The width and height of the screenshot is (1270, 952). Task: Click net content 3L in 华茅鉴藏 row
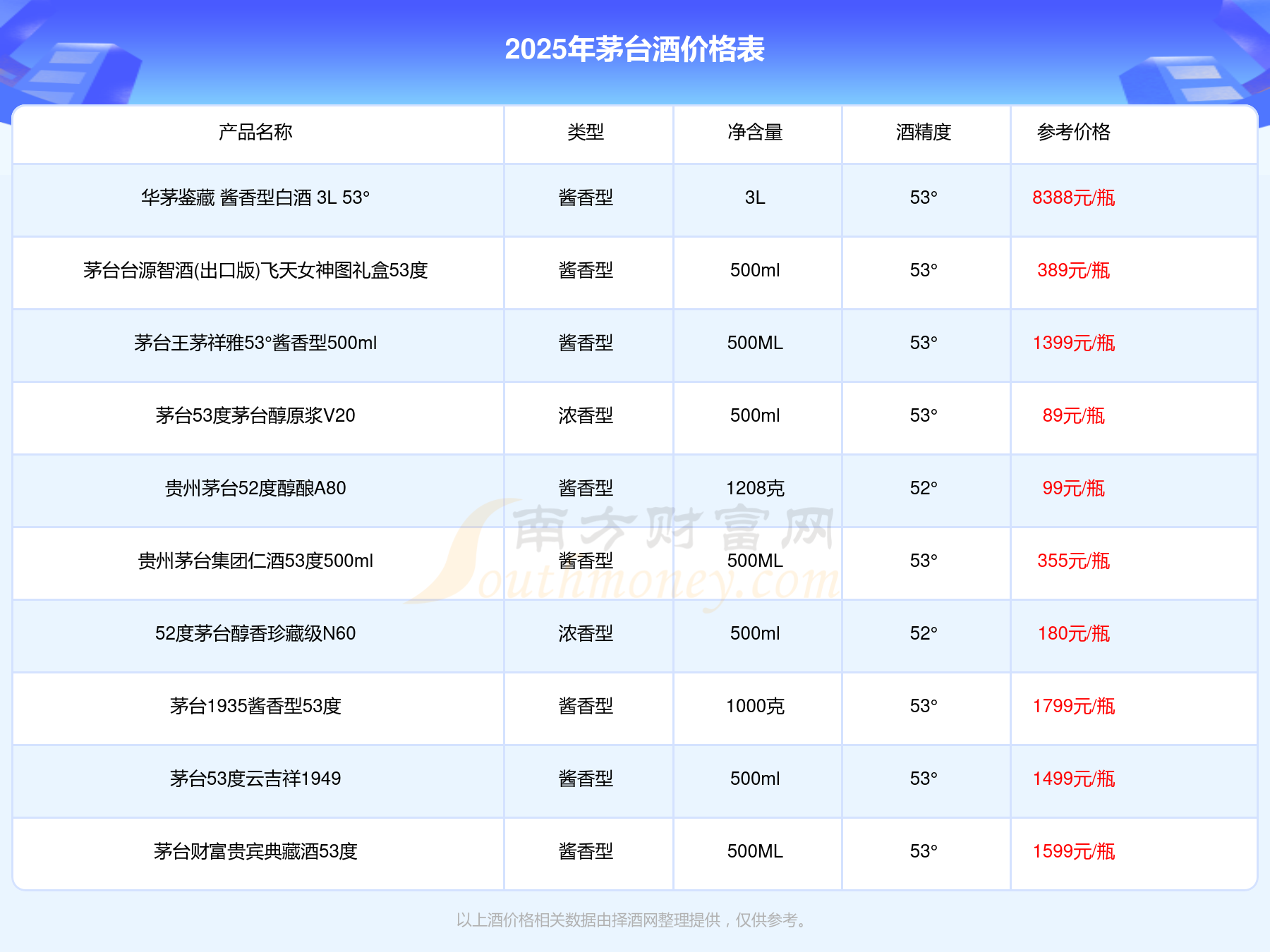click(755, 197)
